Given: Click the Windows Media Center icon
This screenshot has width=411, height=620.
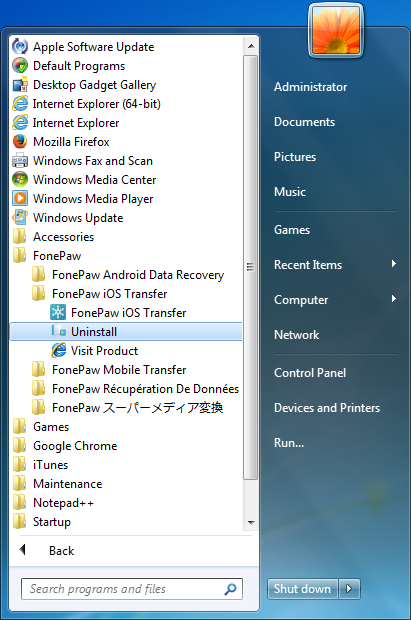Looking at the screenshot, I should click(x=20, y=180).
